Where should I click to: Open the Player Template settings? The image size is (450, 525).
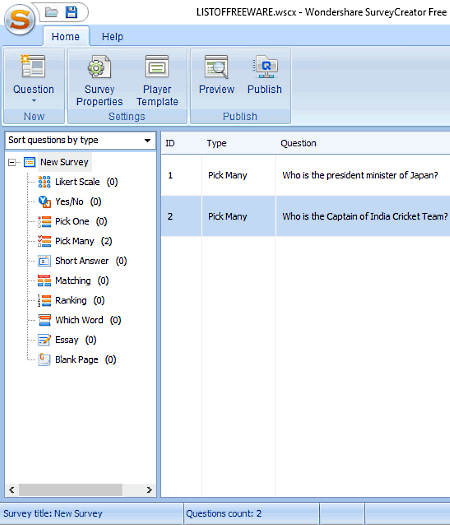[x=157, y=81]
